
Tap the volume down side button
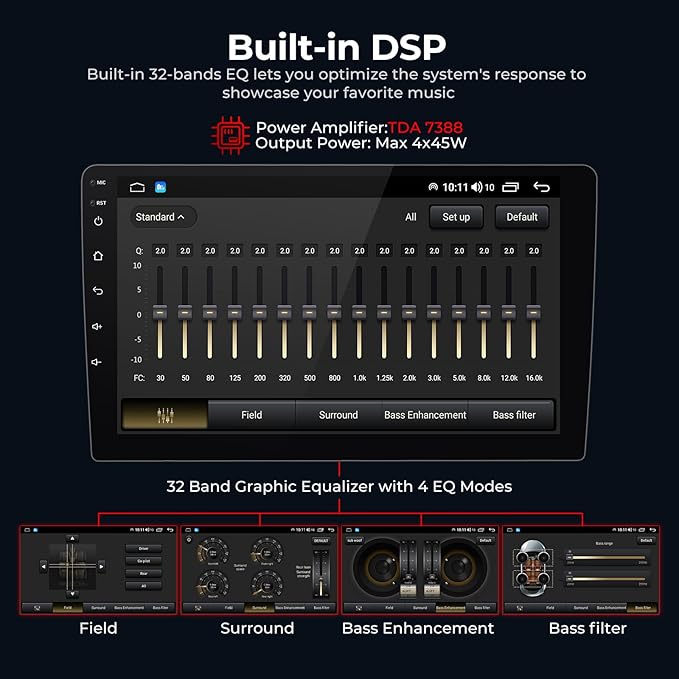pos(98,362)
